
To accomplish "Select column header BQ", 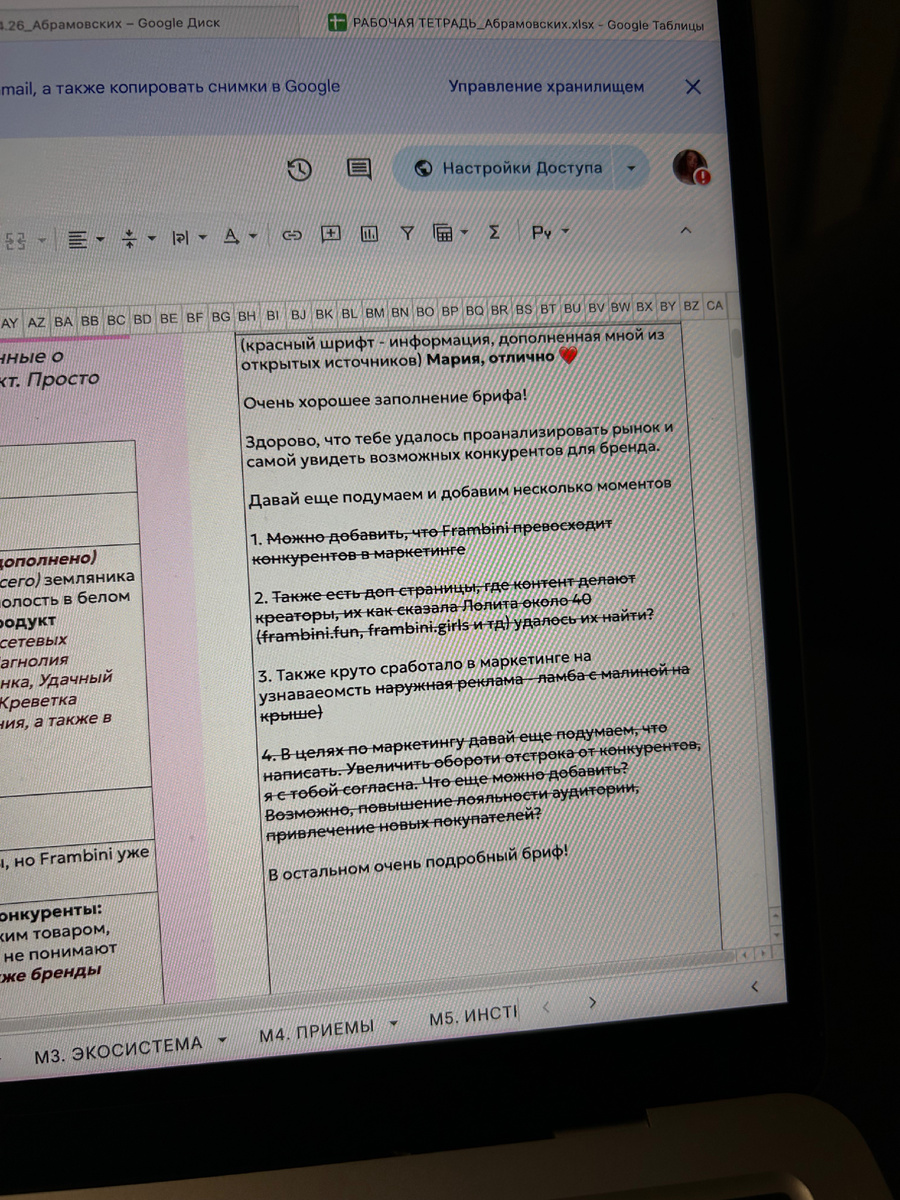I will coord(475,310).
